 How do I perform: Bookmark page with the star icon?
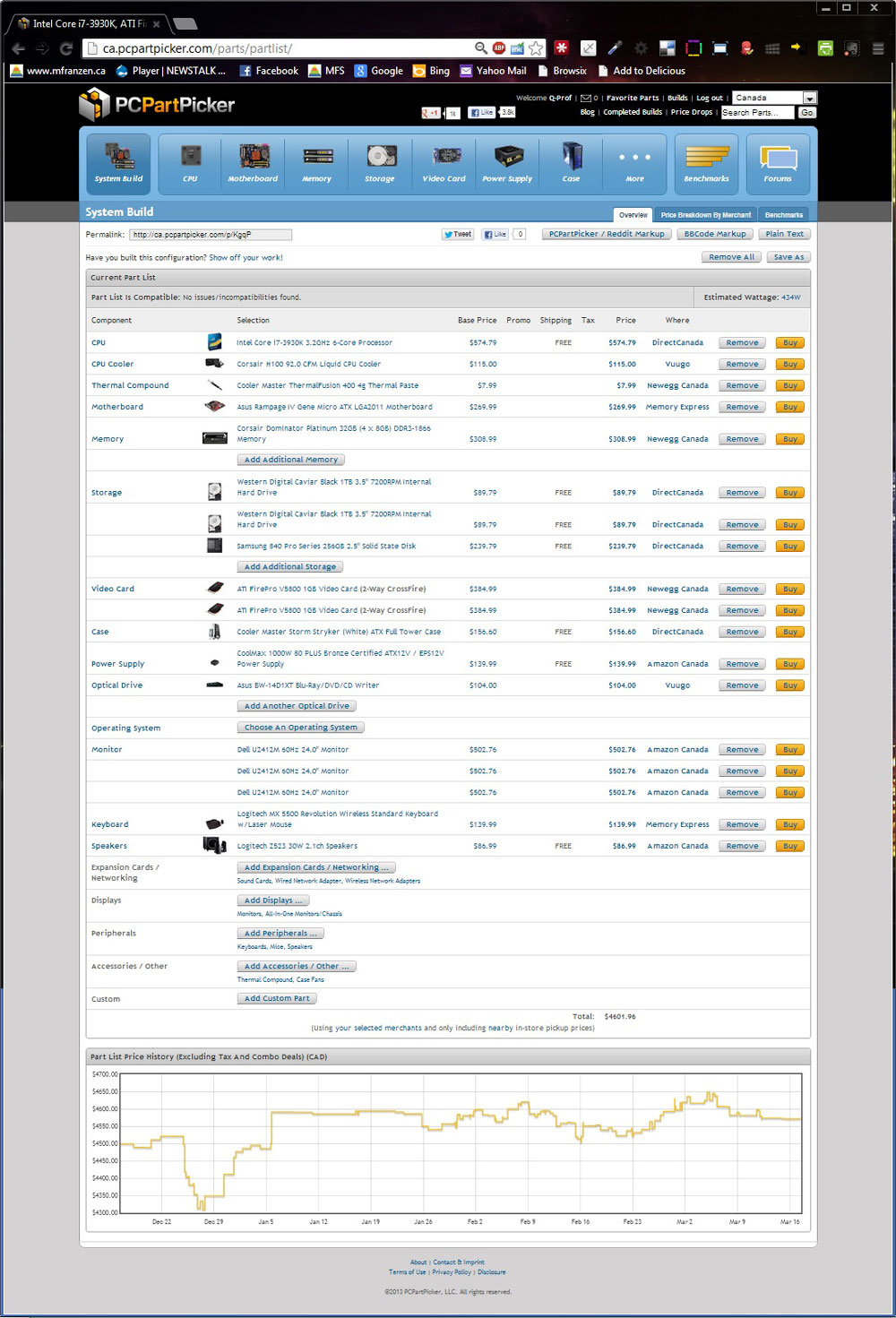(536, 48)
